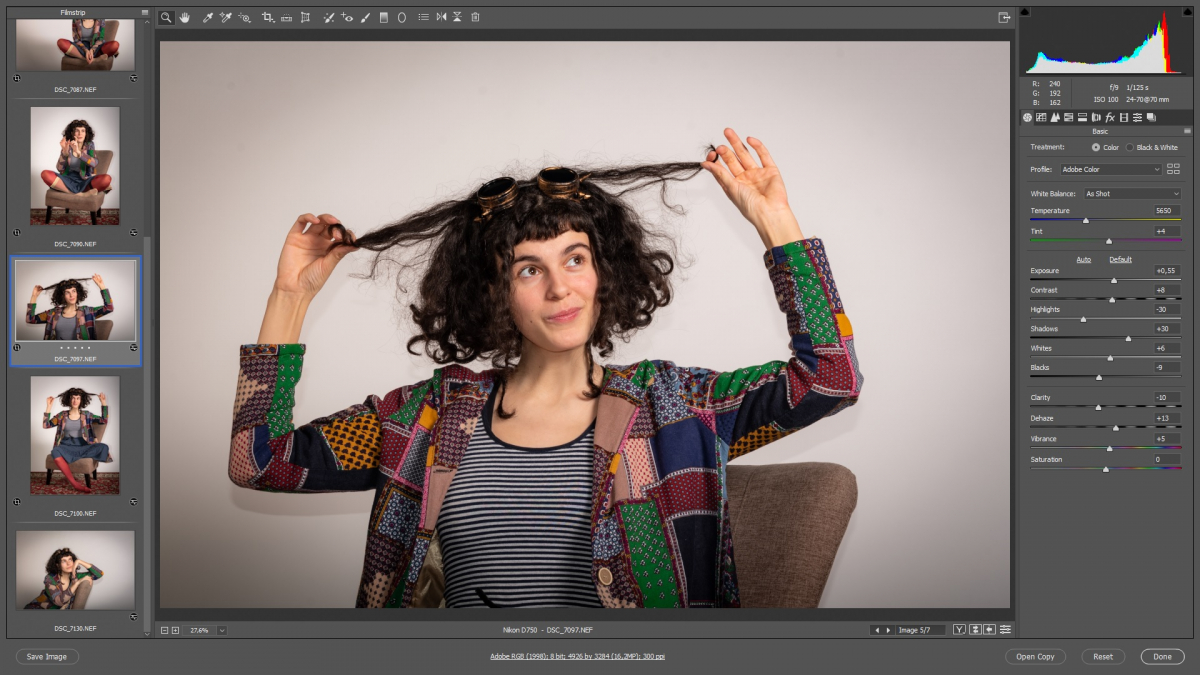Screen dimensions: 1200x675
Task: Click the trash icon to mark for deletion
Action: (x=475, y=18)
